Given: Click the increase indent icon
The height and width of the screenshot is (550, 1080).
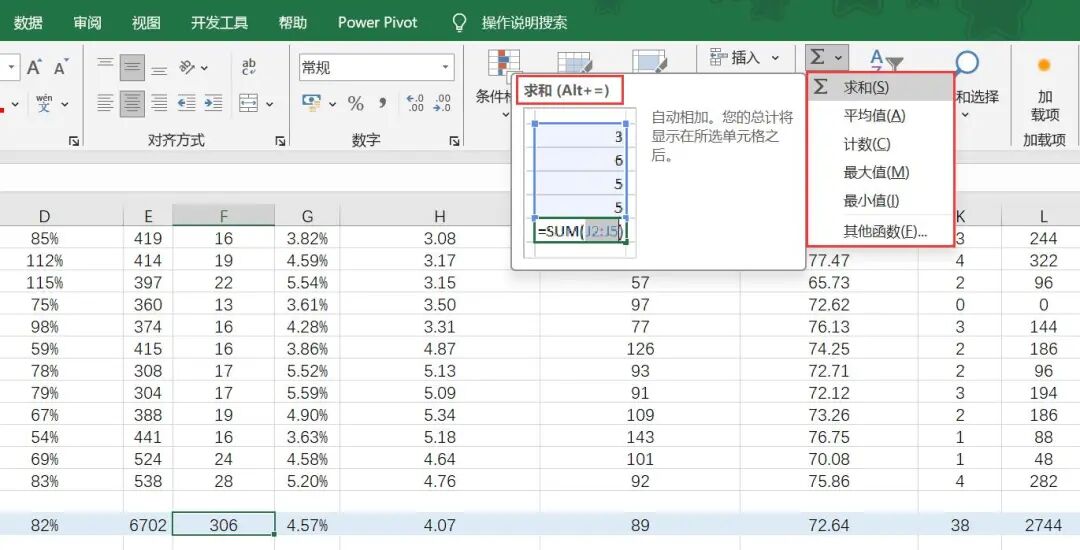Looking at the screenshot, I should [213, 103].
